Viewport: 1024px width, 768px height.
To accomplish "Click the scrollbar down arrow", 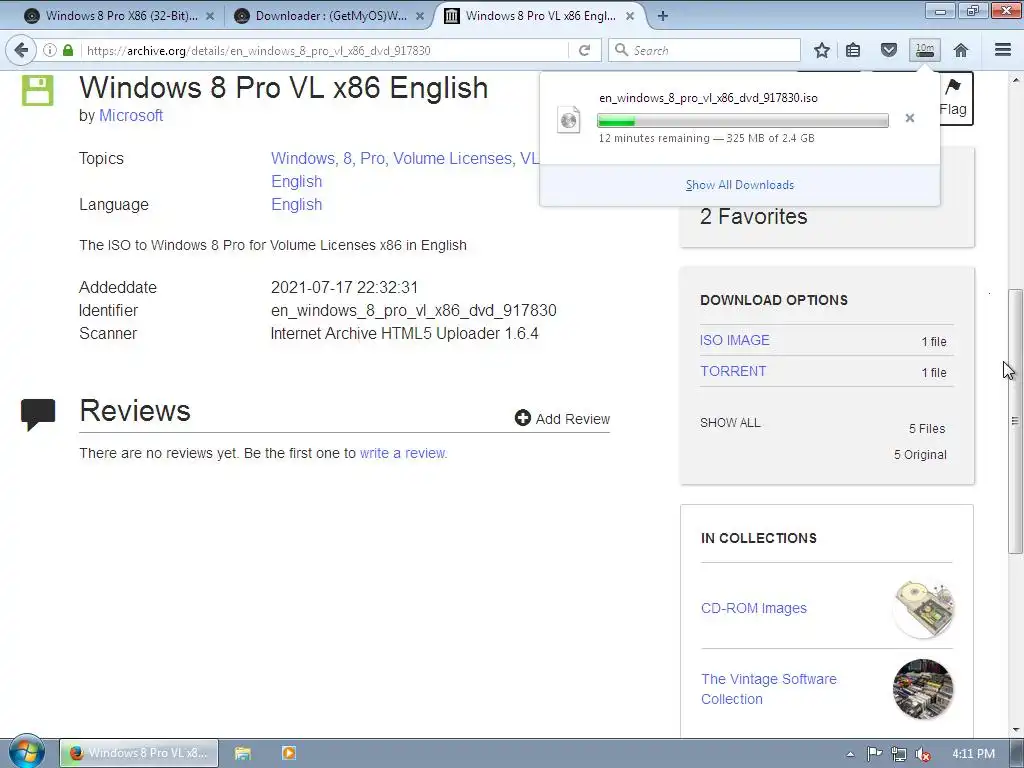I will tap(1015, 729).
